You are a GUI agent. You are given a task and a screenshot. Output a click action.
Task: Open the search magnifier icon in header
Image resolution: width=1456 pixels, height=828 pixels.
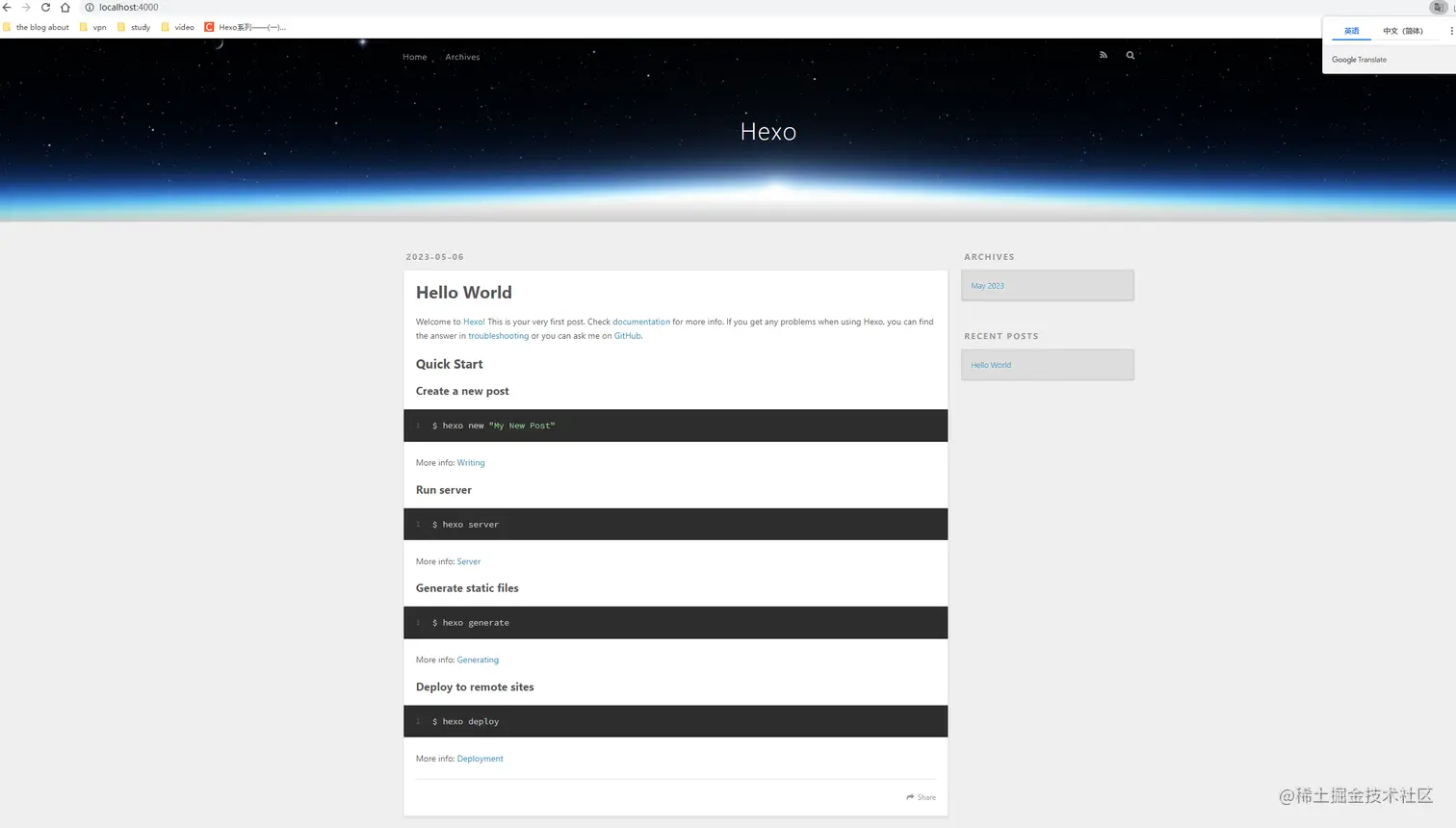pos(1131,55)
